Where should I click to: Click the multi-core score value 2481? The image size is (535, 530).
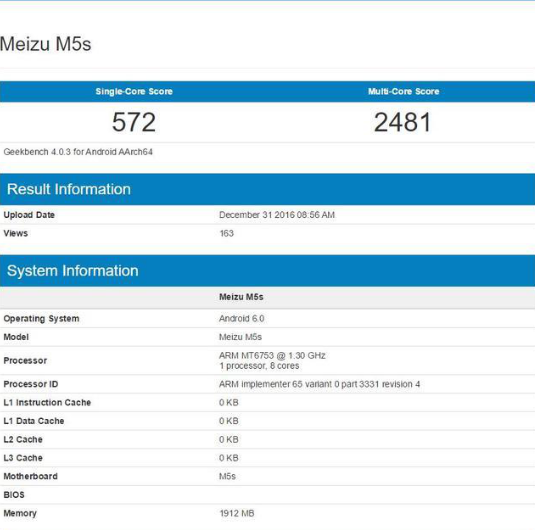click(403, 122)
